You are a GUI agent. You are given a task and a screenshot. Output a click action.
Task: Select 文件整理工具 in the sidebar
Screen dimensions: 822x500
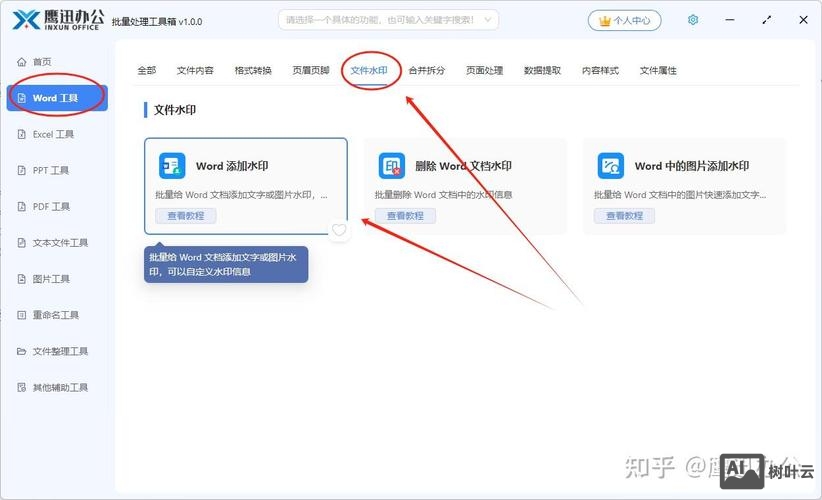click(x=58, y=351)
